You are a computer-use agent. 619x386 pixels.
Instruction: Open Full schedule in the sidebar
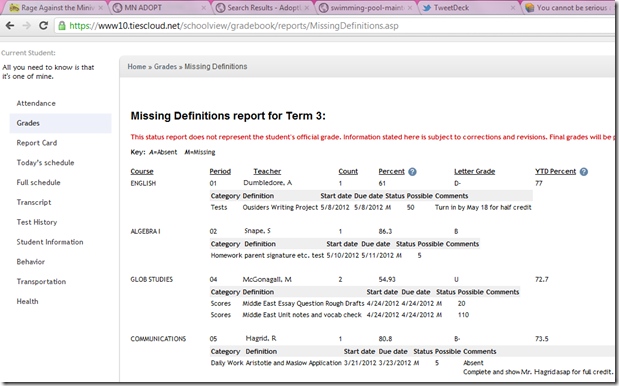click(x=38, y=182)
